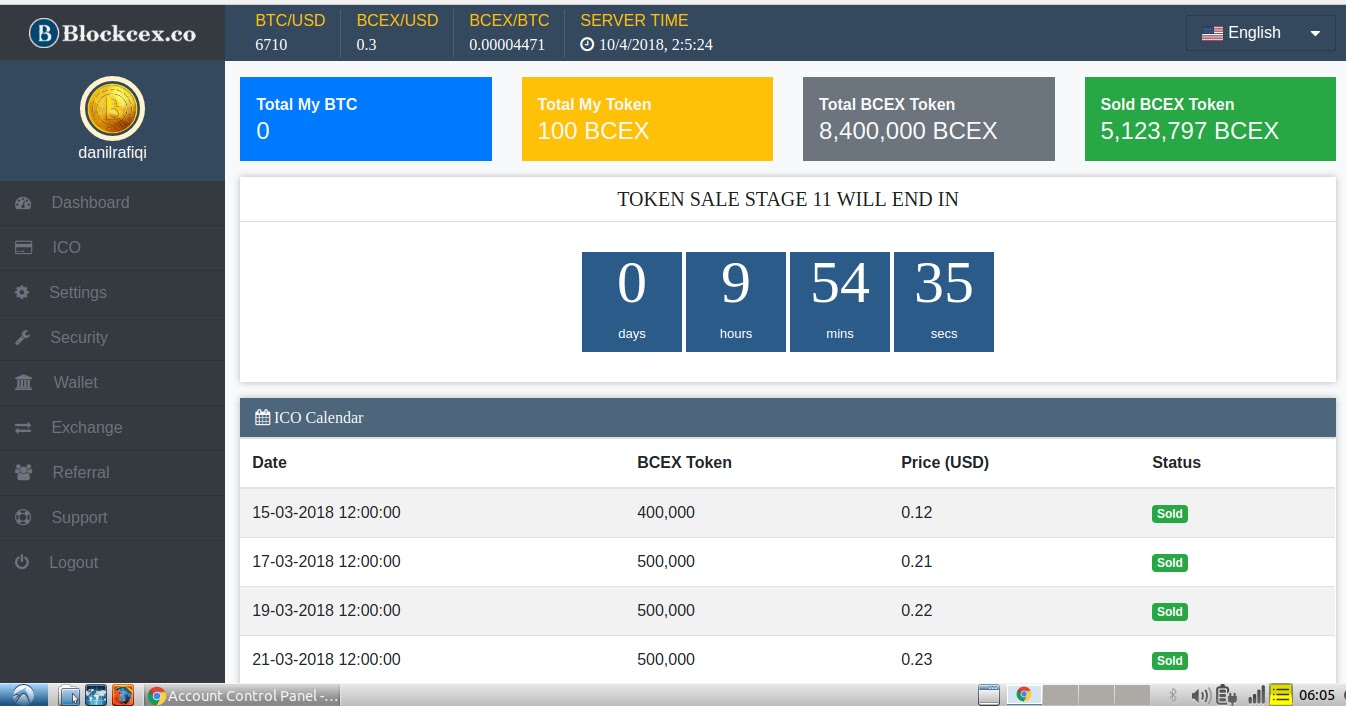Click the network signal tray icon
This screenshot has height=706, width=1346.
tap(1257, 695)
